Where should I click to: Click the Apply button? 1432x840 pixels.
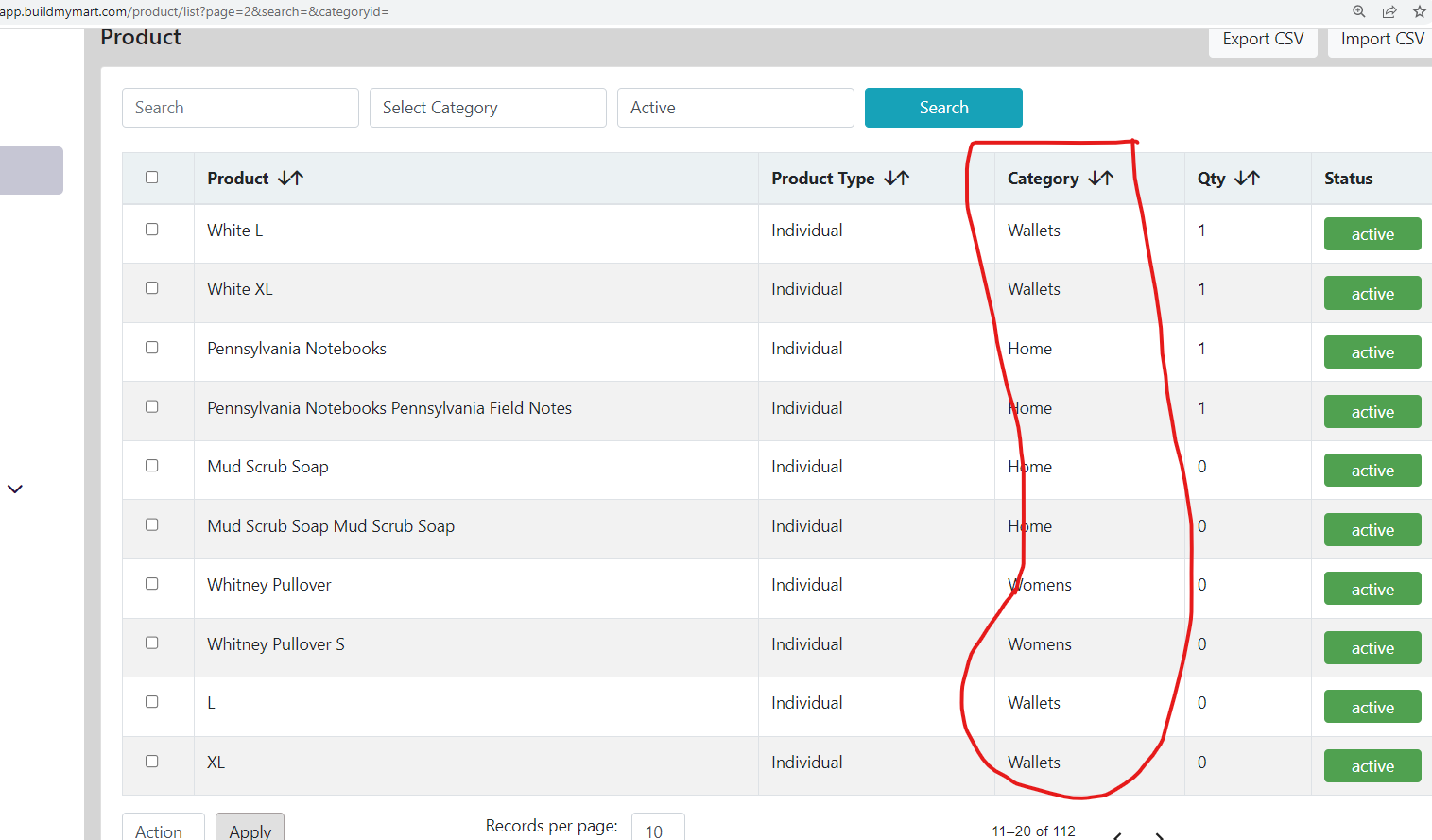(x=250, y=828)
